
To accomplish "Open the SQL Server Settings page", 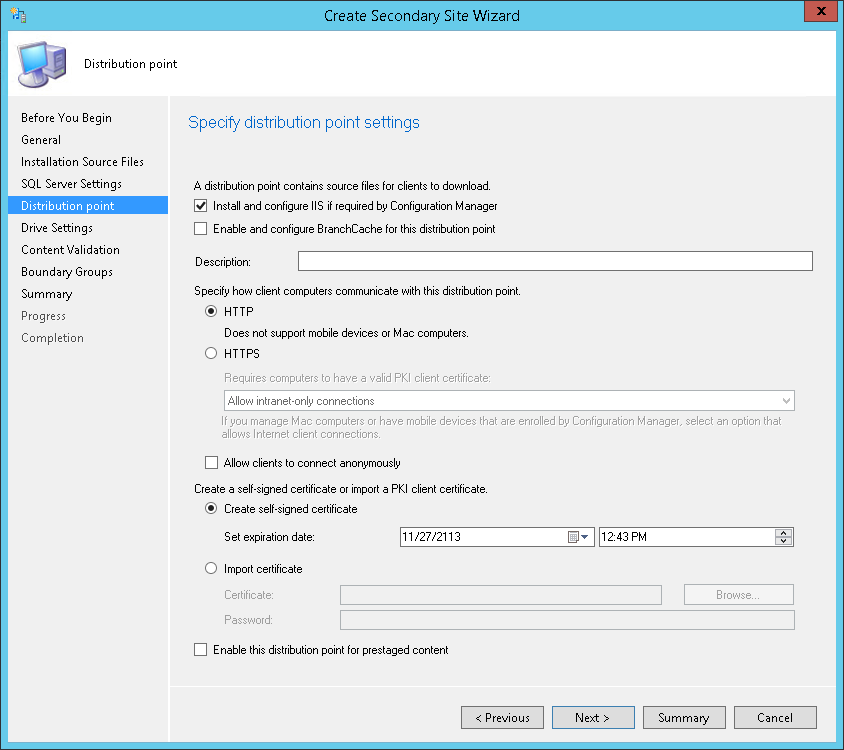I will pos(71,184).
